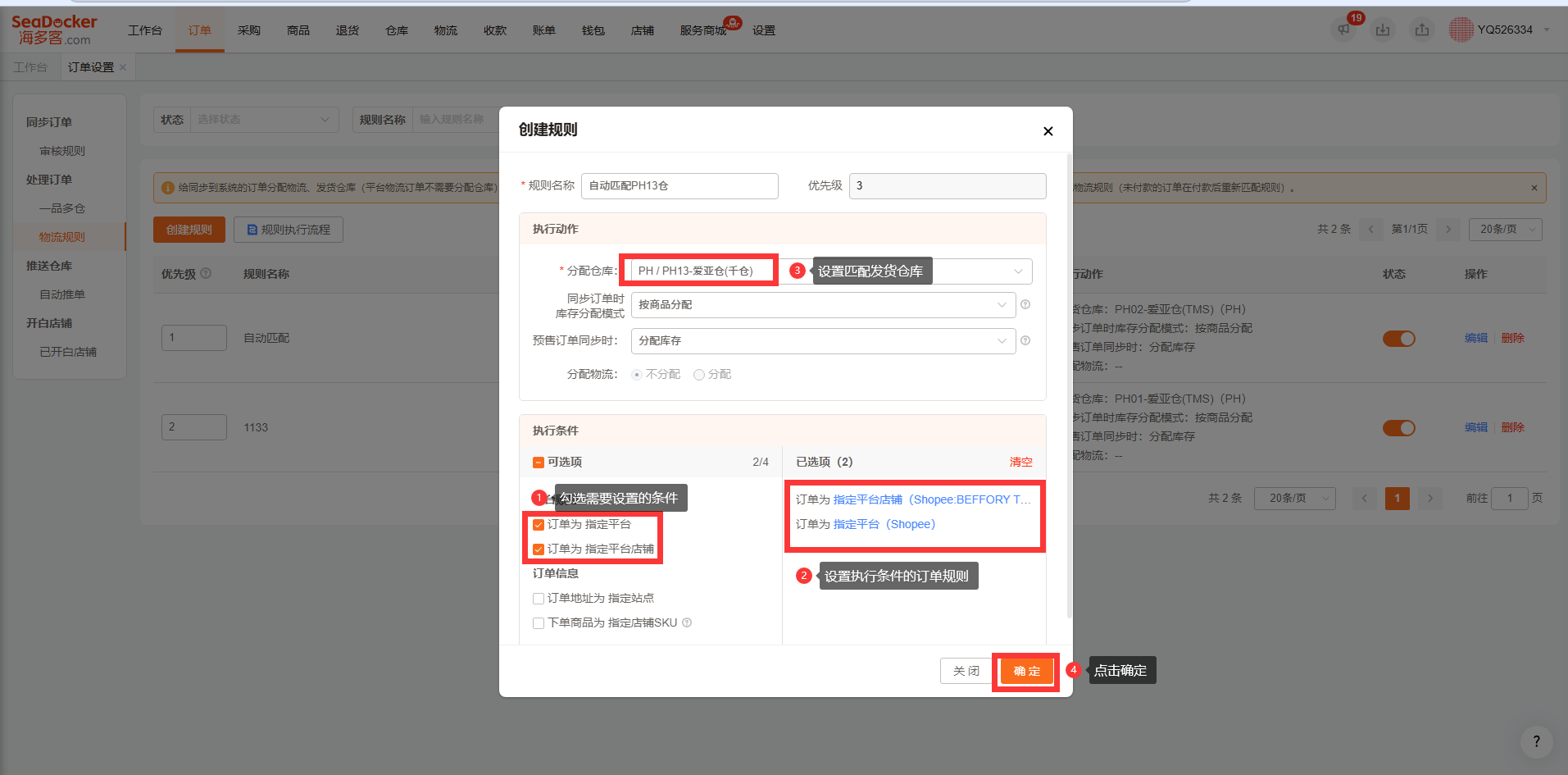Click 清空 to clear selected conditions
The image size is (1568, 775).
pos(1020,463)
